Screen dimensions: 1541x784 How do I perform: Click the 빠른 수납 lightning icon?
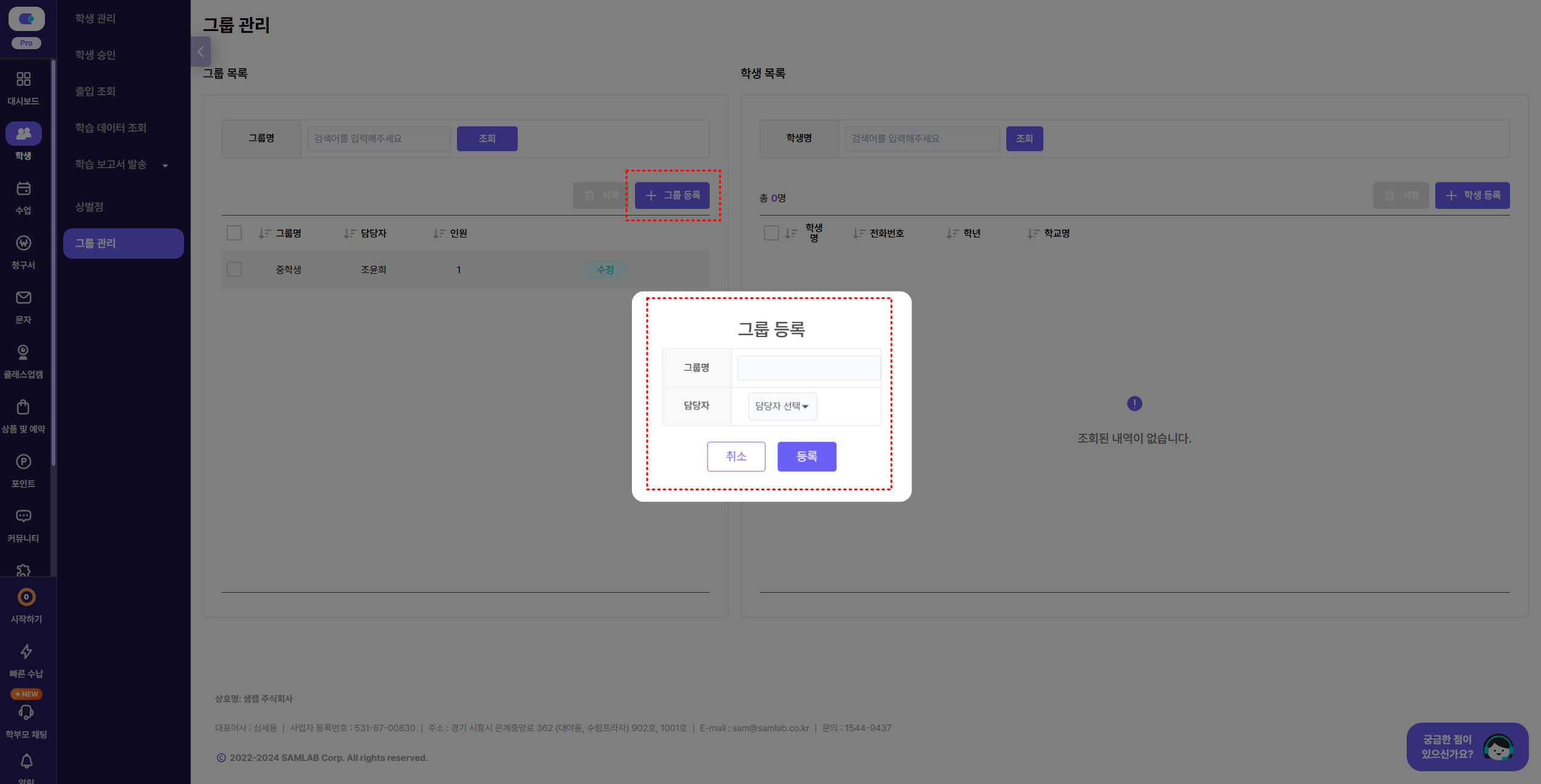26,652
